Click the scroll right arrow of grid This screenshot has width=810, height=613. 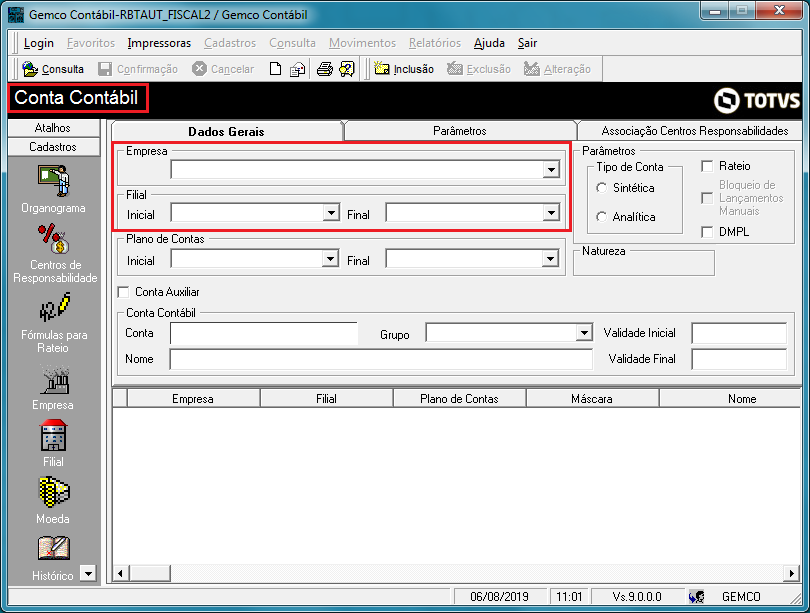pos(792,573)
